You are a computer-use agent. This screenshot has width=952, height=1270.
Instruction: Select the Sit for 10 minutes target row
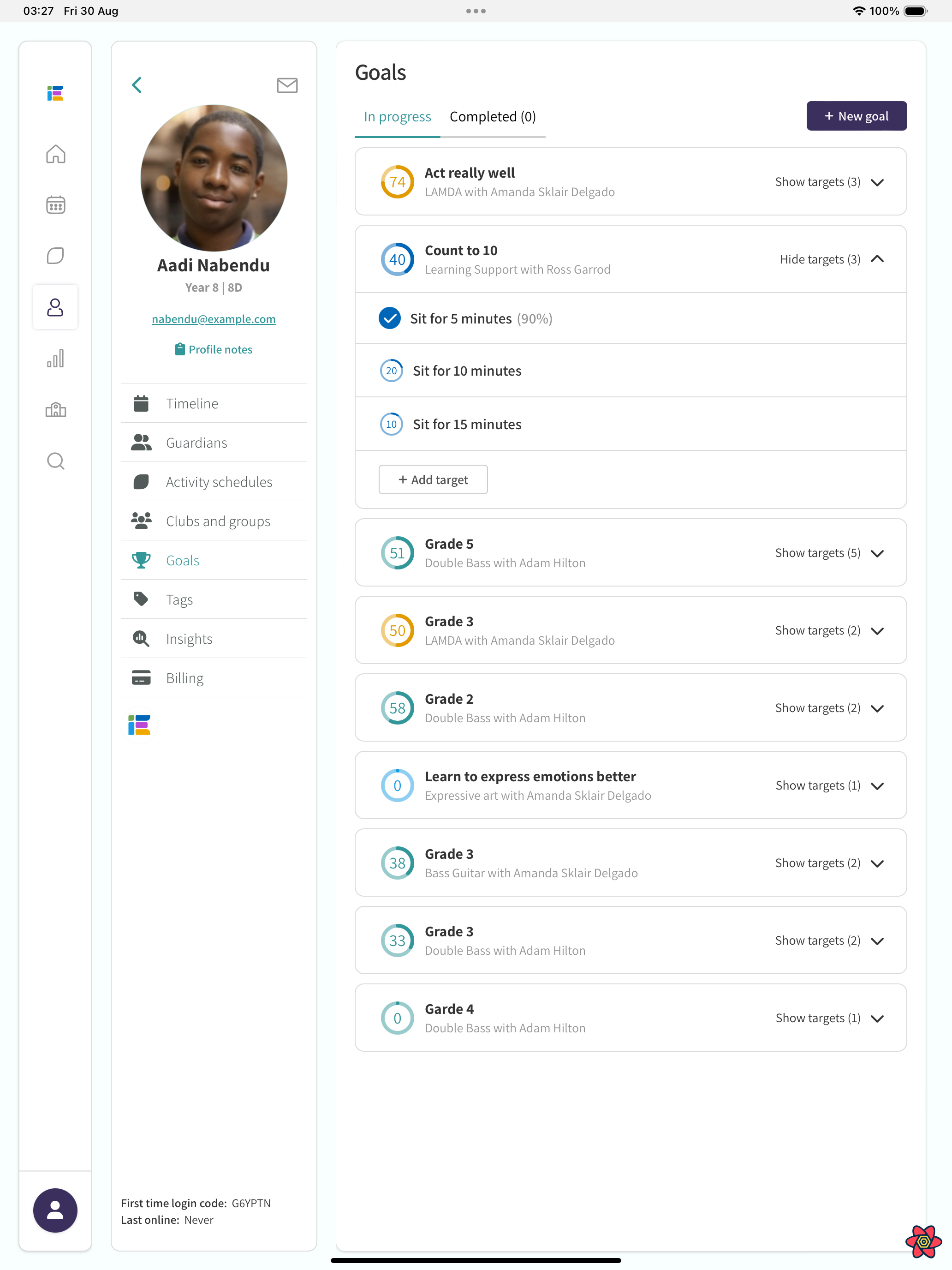coord(631,370)
